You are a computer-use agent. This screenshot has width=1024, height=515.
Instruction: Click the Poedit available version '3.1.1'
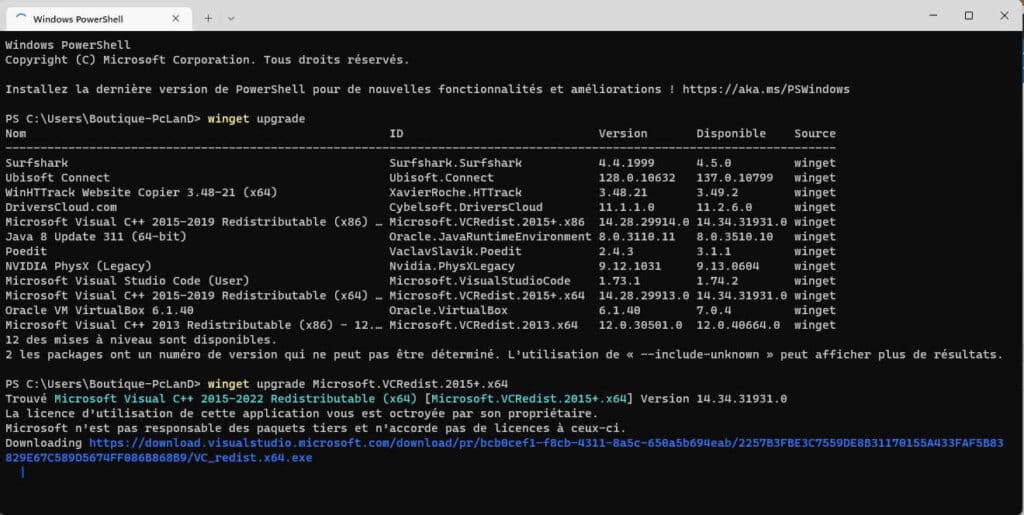(x=713, y=251)
